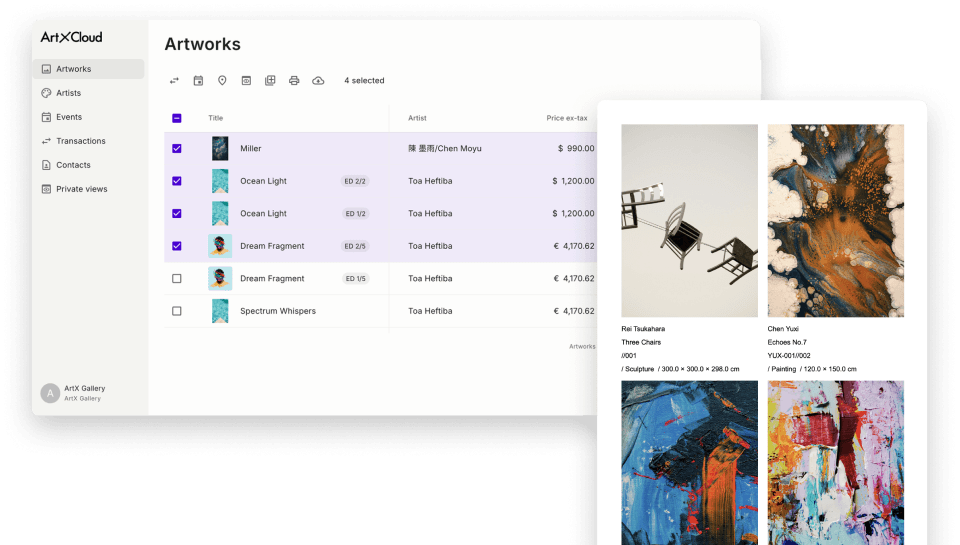Click the ArtXCloud logo

pos(72,37)
